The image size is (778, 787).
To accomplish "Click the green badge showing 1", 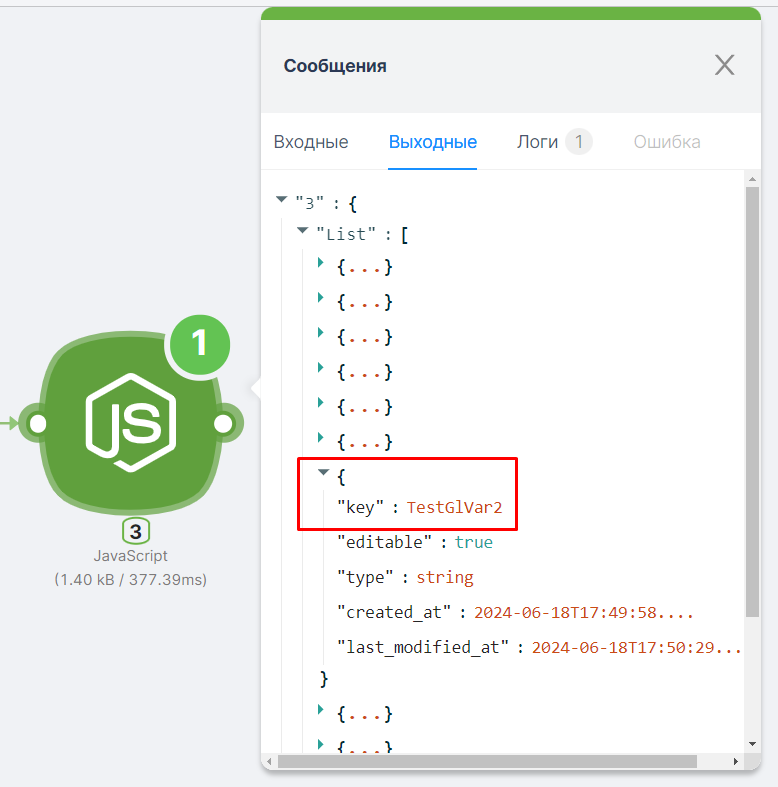I will (200, 344).
